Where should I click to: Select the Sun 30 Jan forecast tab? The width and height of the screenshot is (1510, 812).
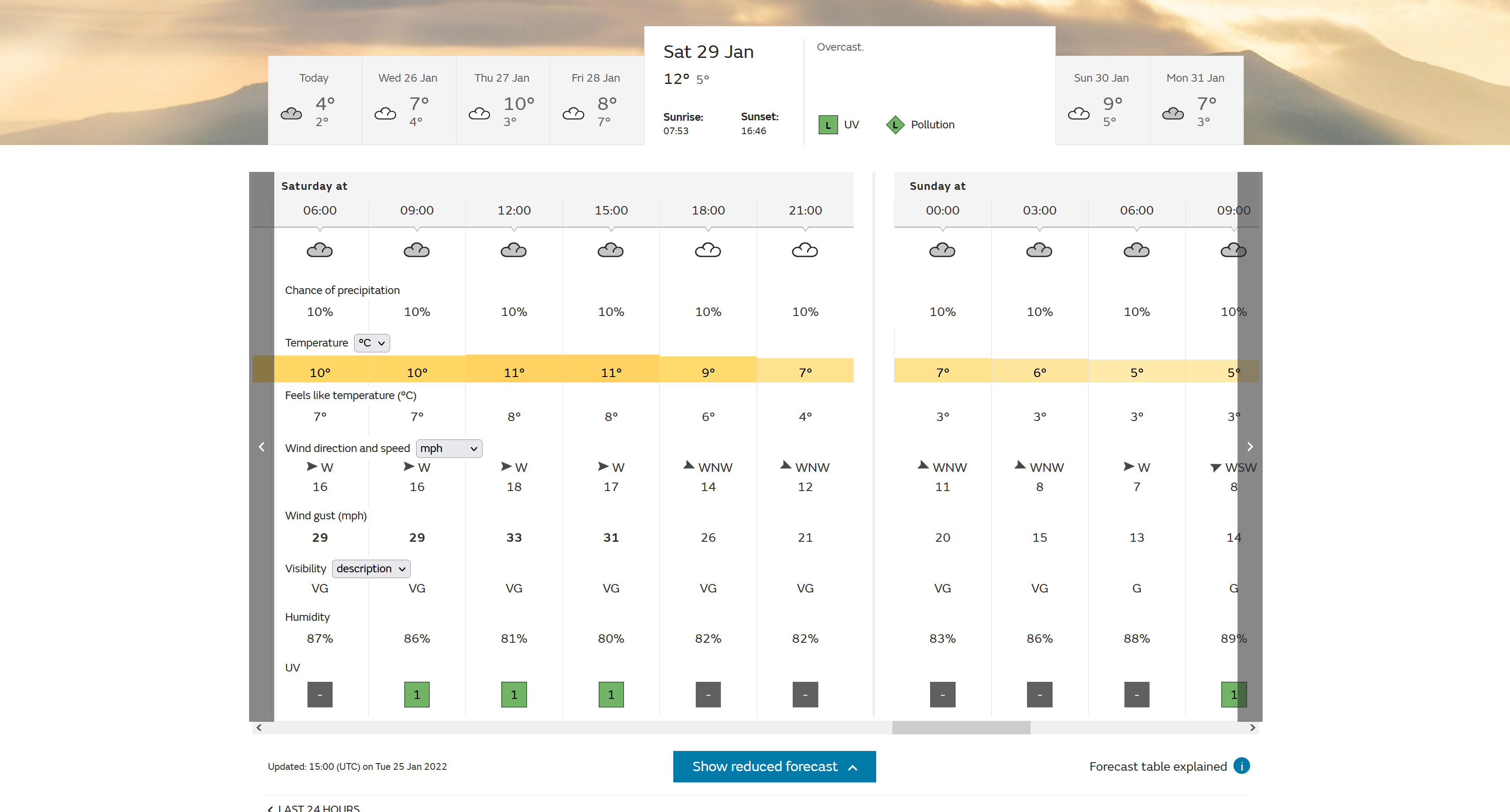click(1102, 100)
